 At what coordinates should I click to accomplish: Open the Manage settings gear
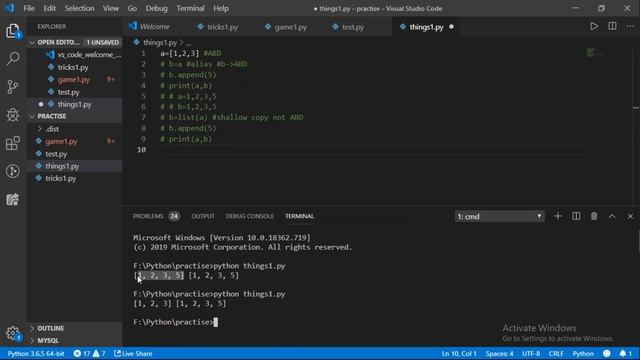[x=13, y=333]
